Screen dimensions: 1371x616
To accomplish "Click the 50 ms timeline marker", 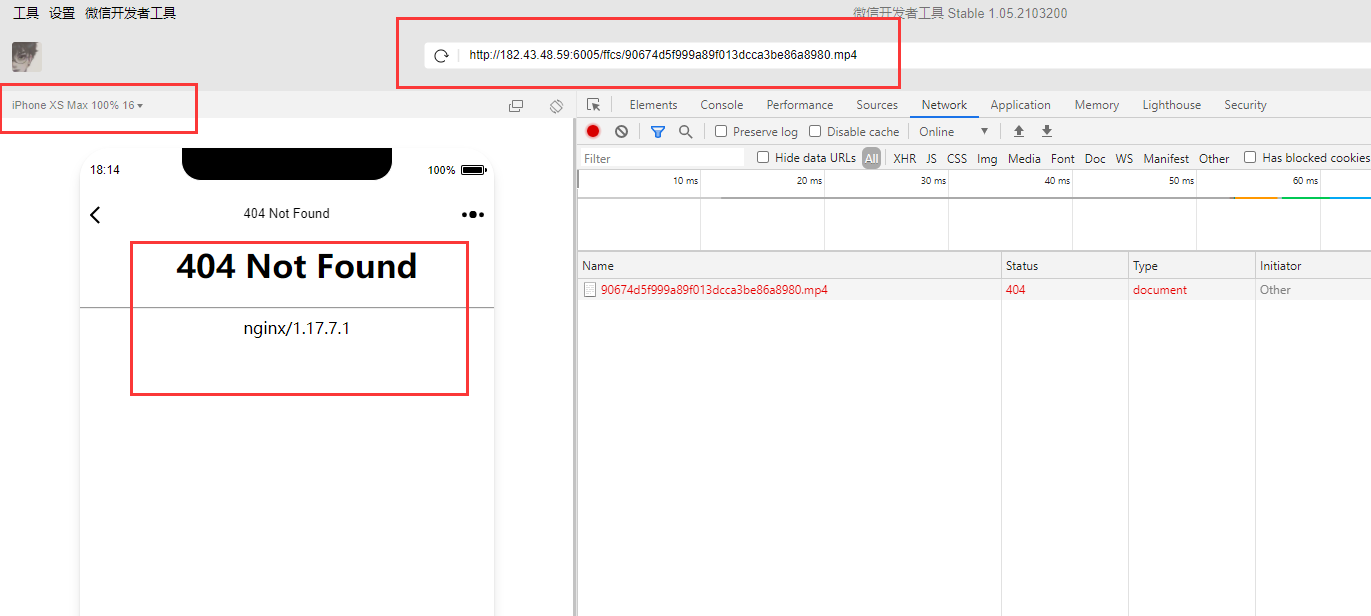I will click(x=1181, y=181).
